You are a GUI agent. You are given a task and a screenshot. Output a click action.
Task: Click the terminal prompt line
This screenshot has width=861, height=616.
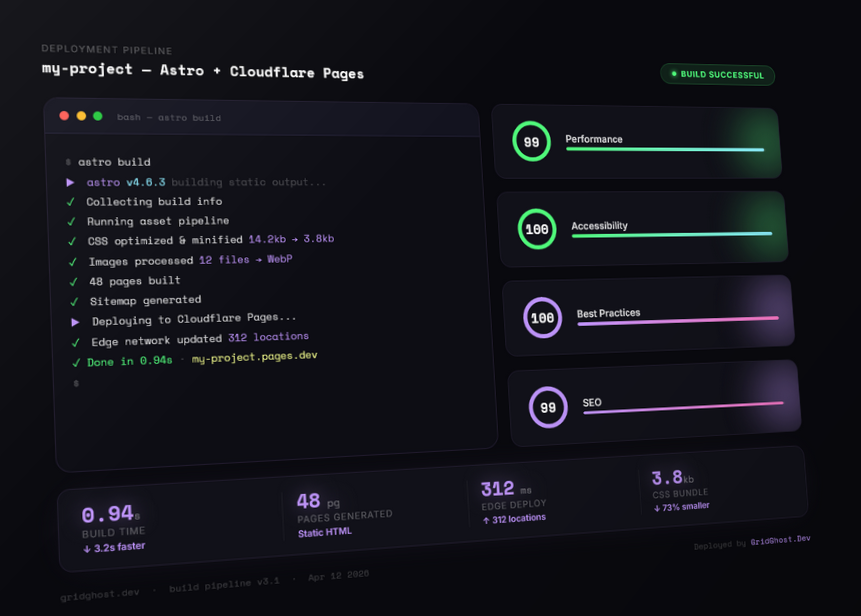[x=75, y=382]
